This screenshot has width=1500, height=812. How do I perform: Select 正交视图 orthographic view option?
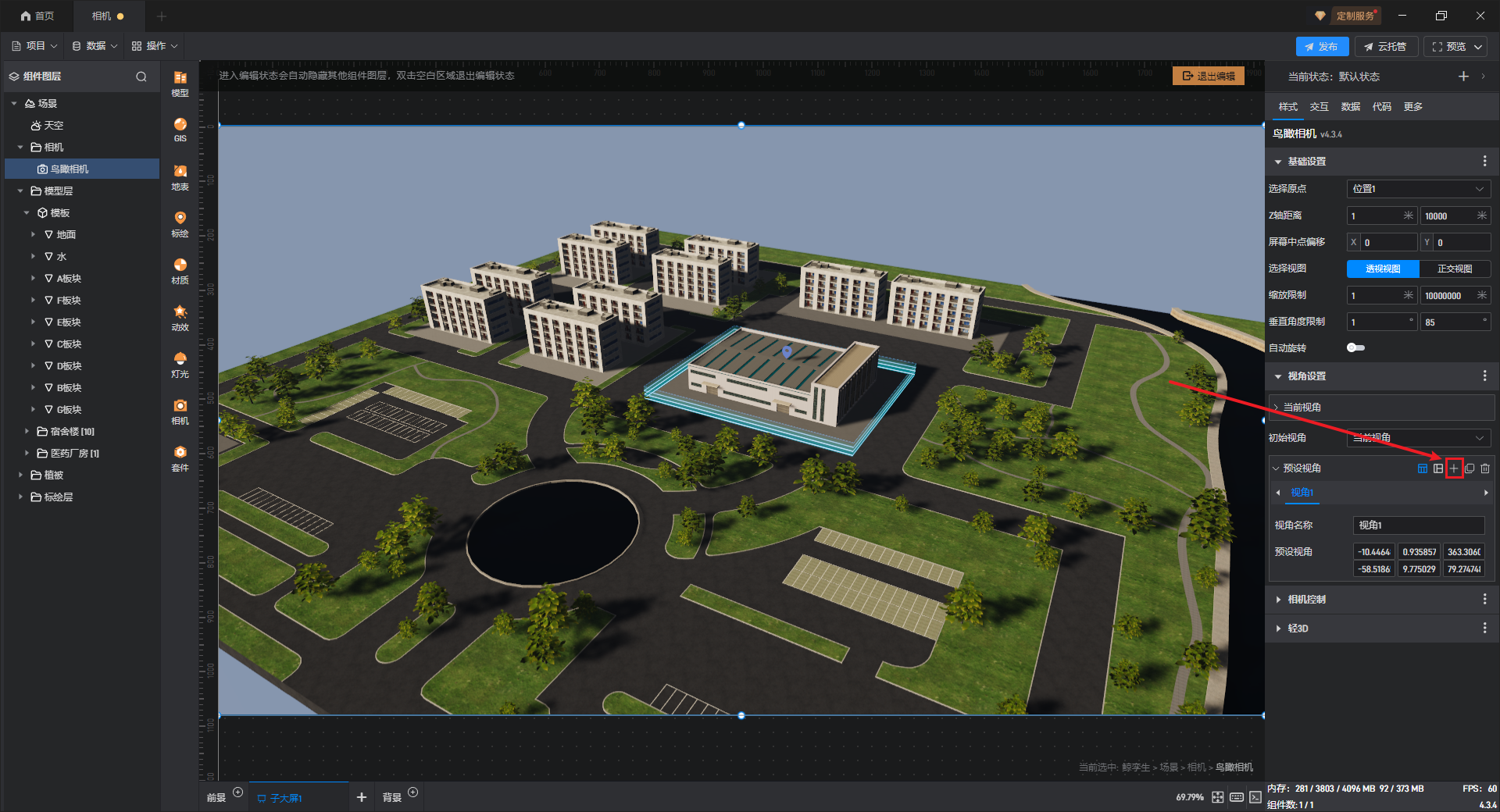coord(1455,269)
